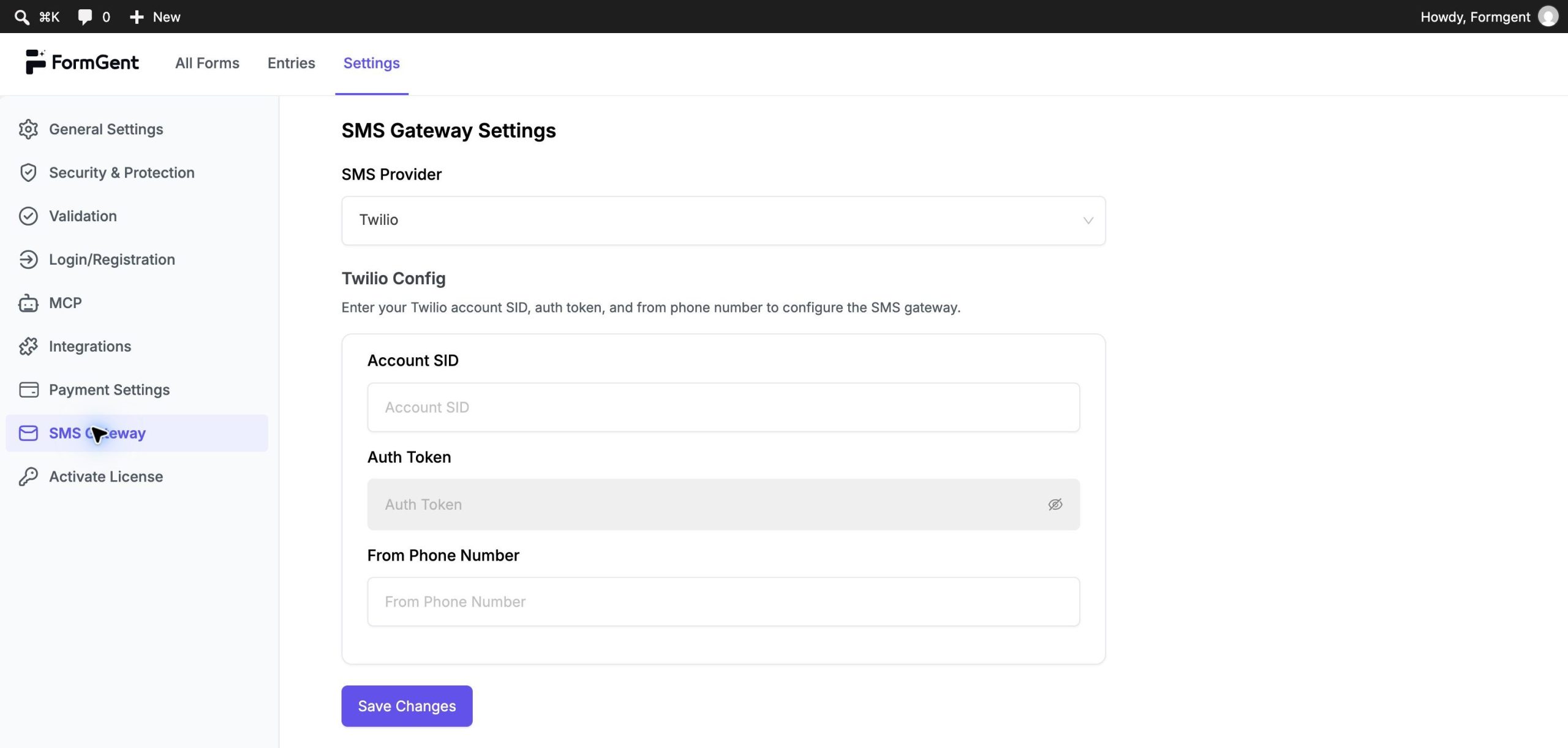The image size is (1568, 748).
Task: Click the Security & Protection shield icon
Action: [28, 173]
